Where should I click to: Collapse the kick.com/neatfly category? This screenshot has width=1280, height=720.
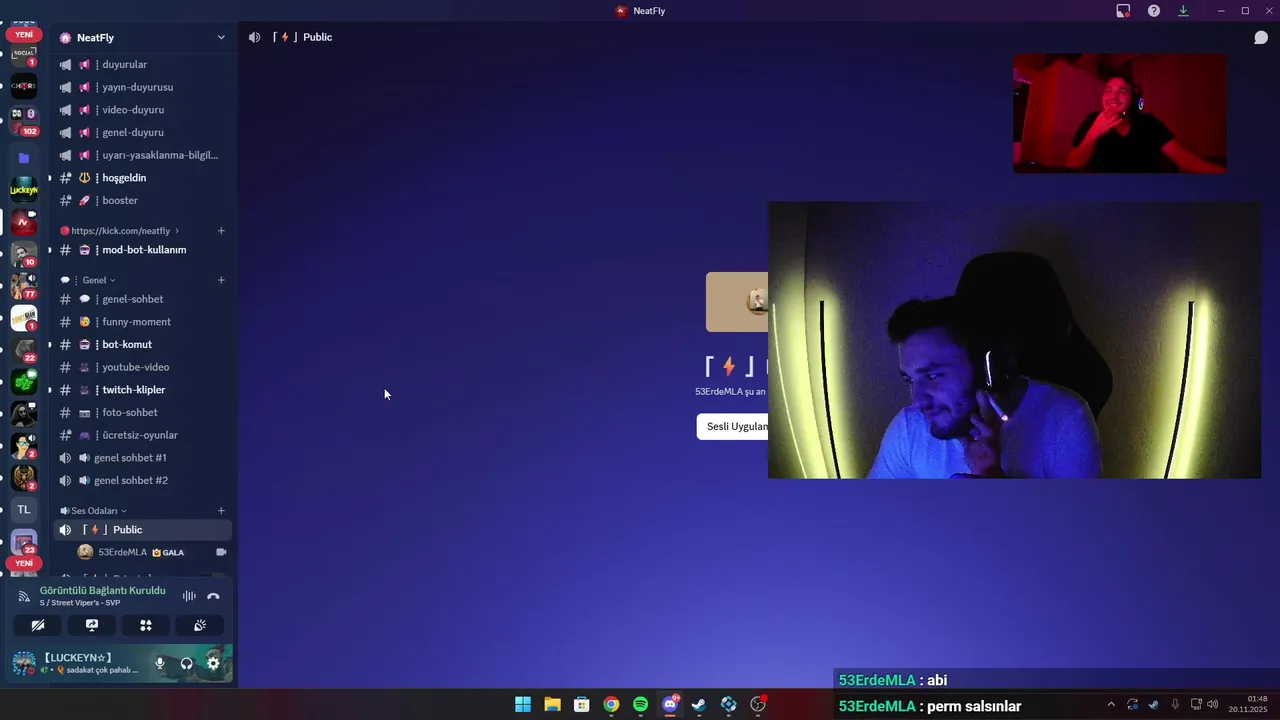click(120, 231)
